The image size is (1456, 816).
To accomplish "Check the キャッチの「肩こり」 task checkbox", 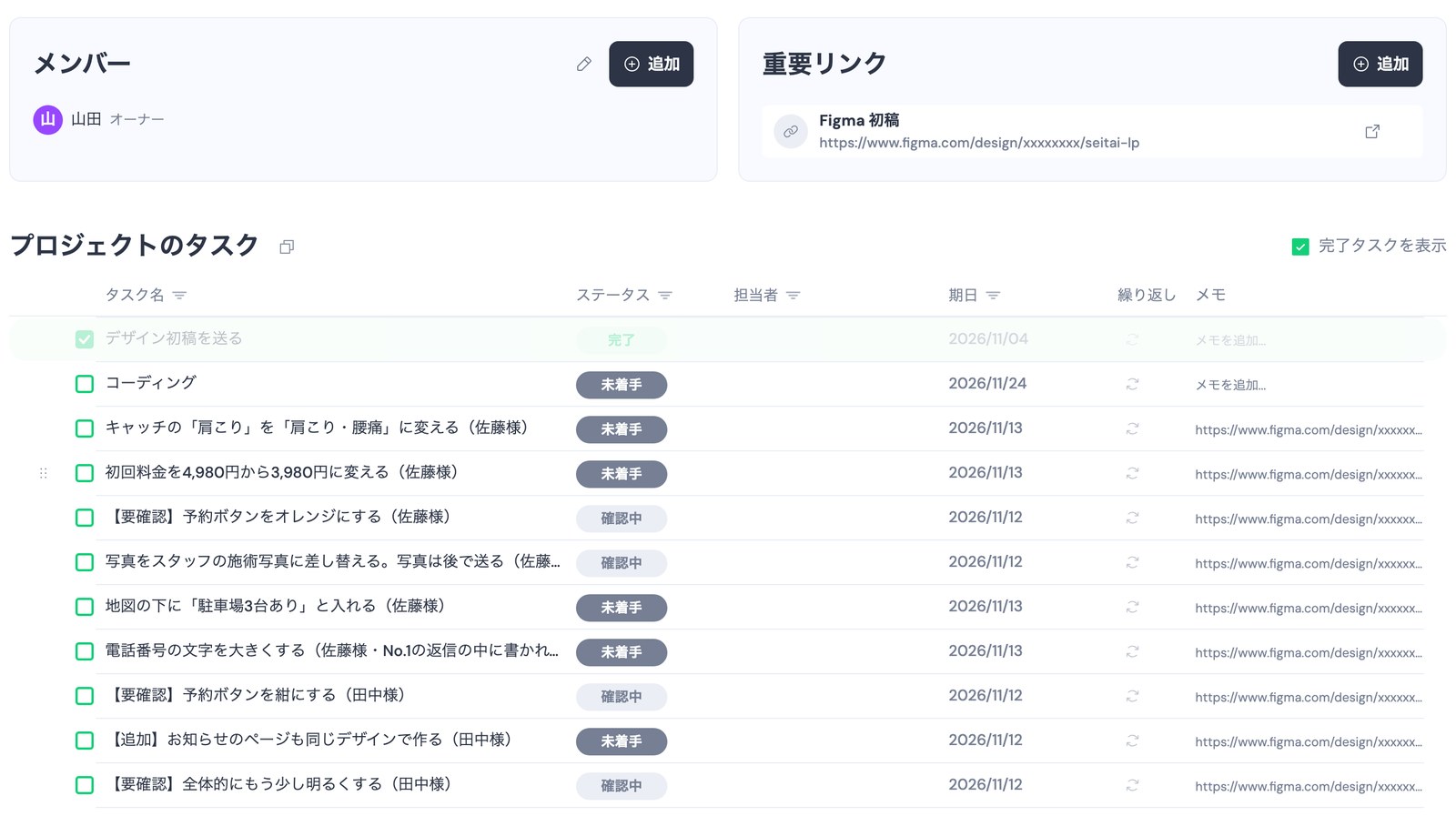I will 85,428.
